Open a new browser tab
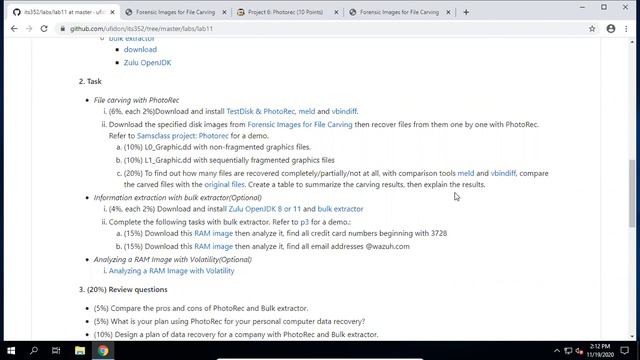640x360 pixels. point(466,12)
